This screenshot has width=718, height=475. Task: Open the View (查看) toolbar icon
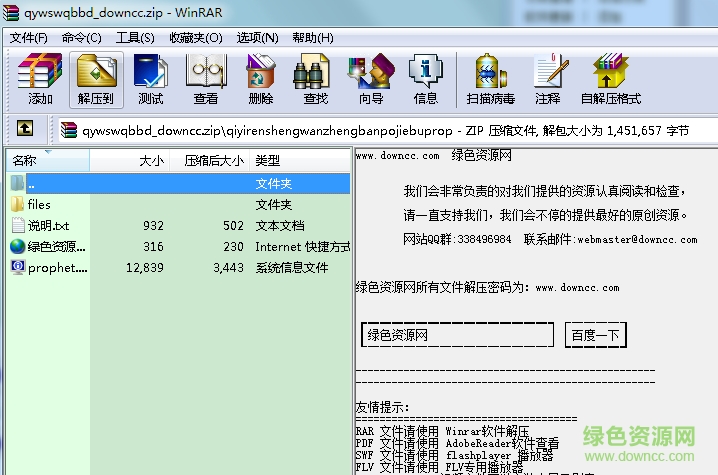206,80
